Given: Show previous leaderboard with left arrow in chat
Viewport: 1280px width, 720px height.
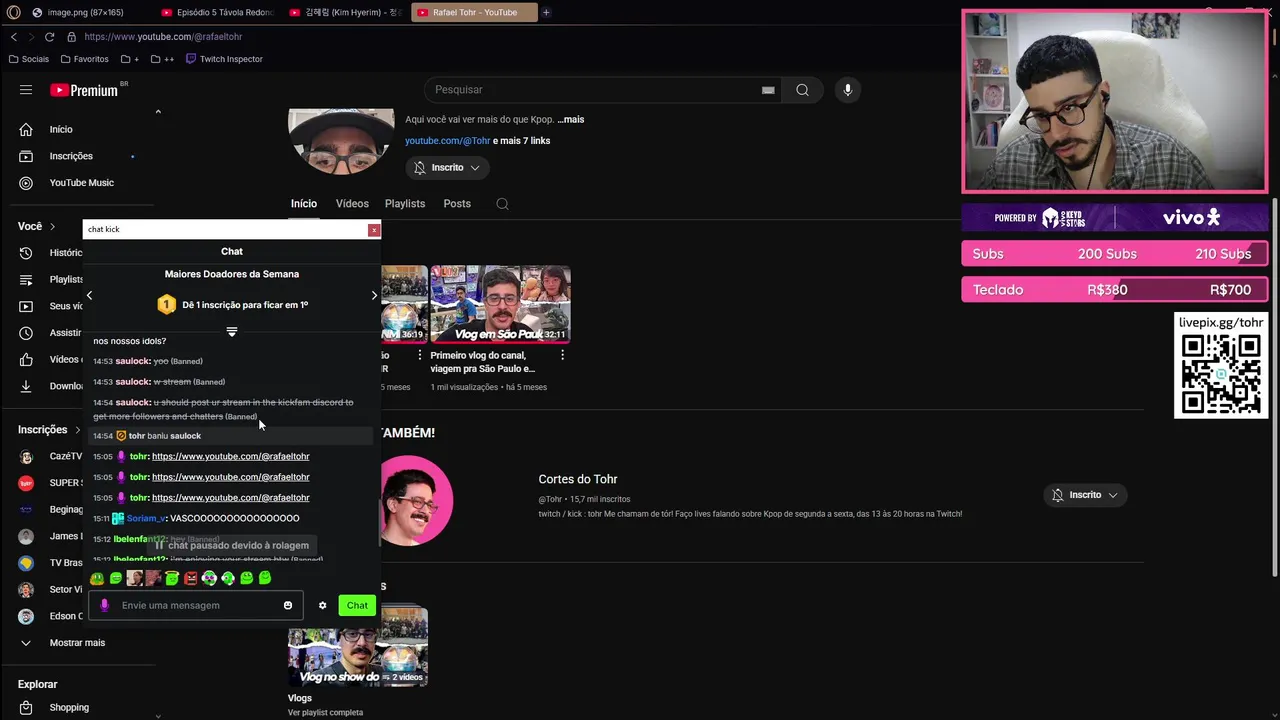Looking at the screenshot, I should 89,295.
